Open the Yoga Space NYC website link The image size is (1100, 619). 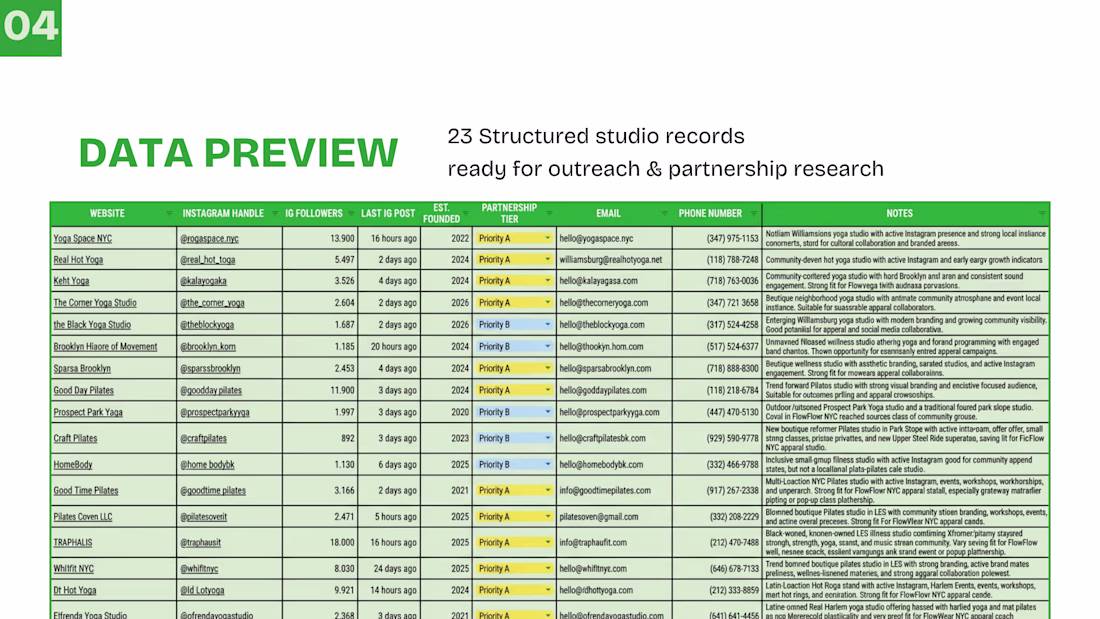[83, 239]
